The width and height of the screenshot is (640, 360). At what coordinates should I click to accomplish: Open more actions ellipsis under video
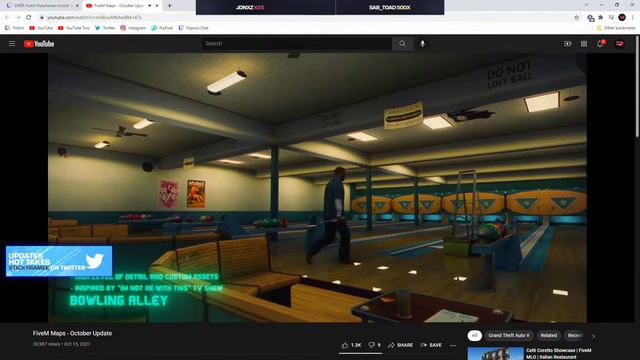coord(453,346)
